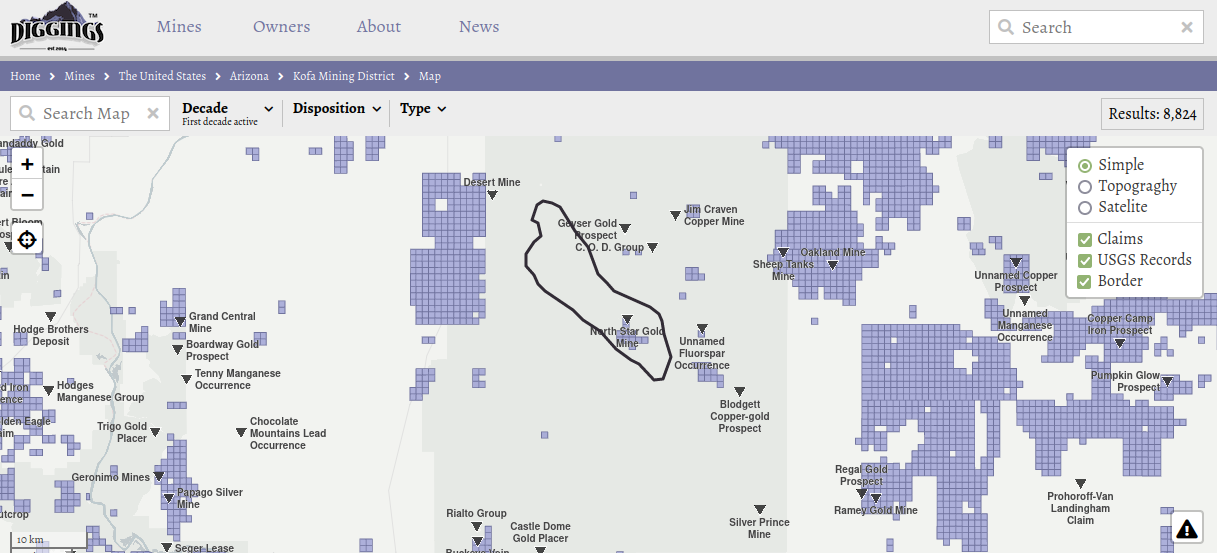Image resolution: width=1217 pixels, height=553 pixels.
Task: Locate my position with crosshair button
Action: [27, 240]
